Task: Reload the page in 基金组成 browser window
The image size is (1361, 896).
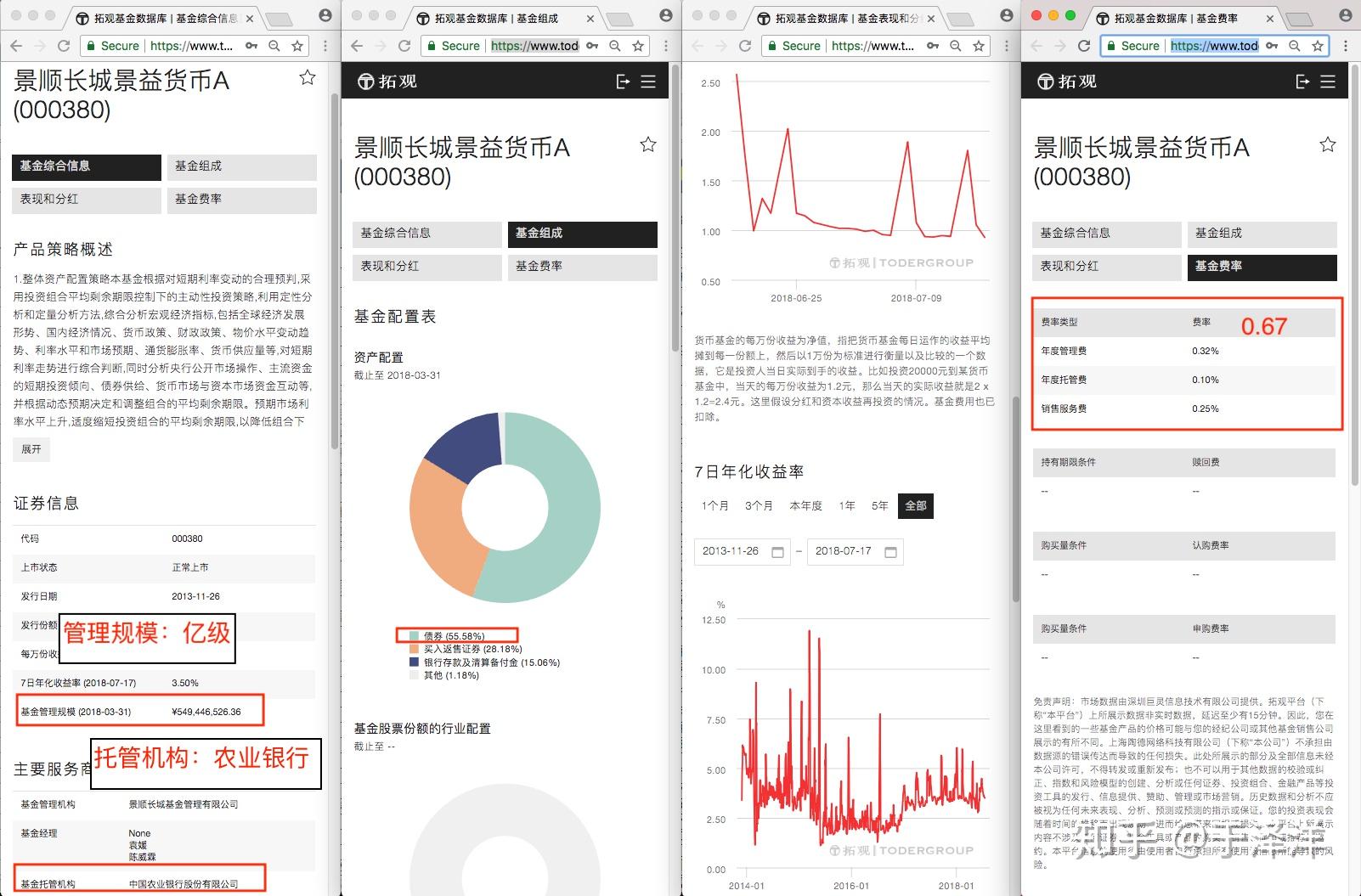Action: click(404, 46)
